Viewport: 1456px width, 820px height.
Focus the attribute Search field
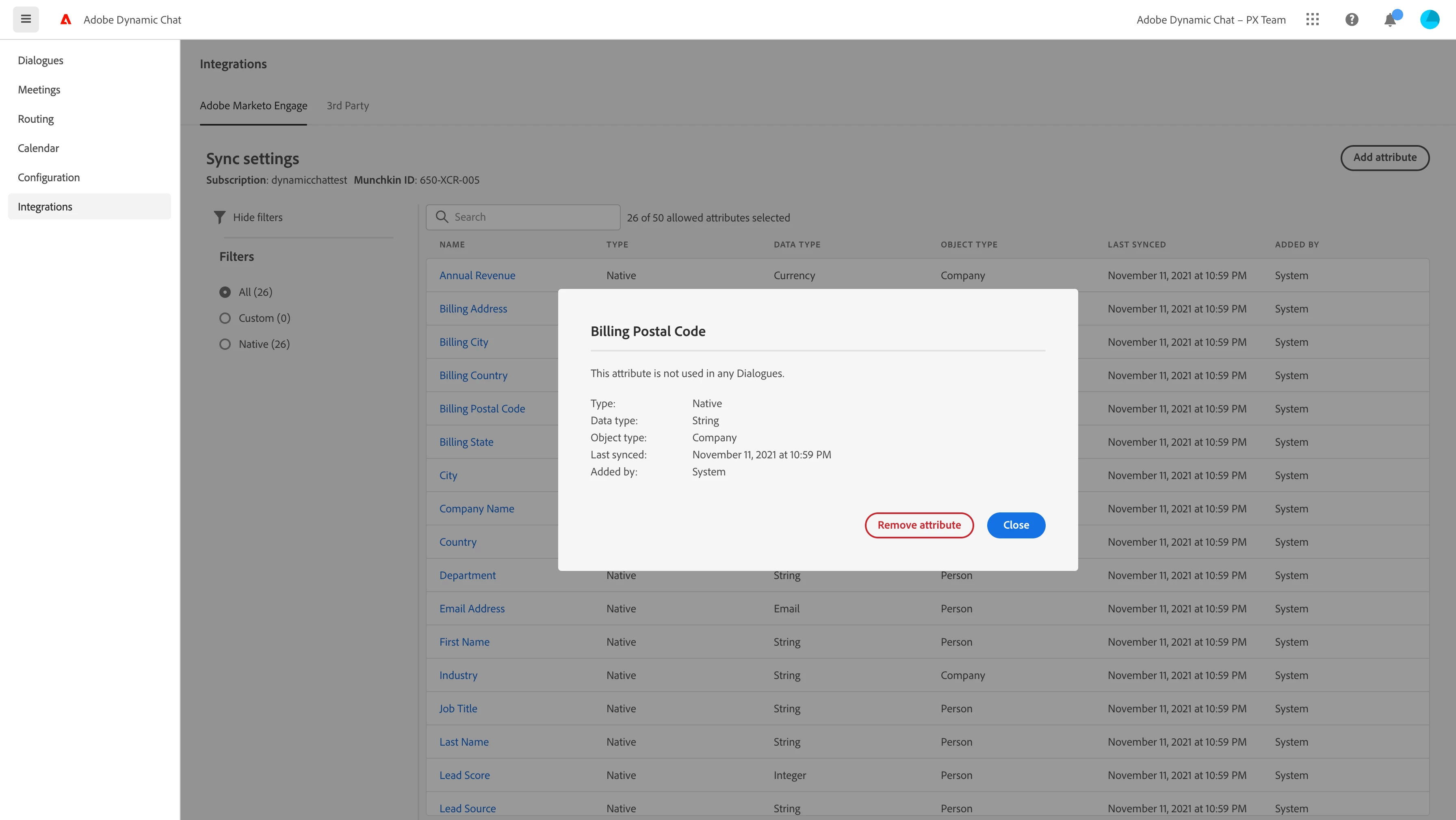[531, 217]
